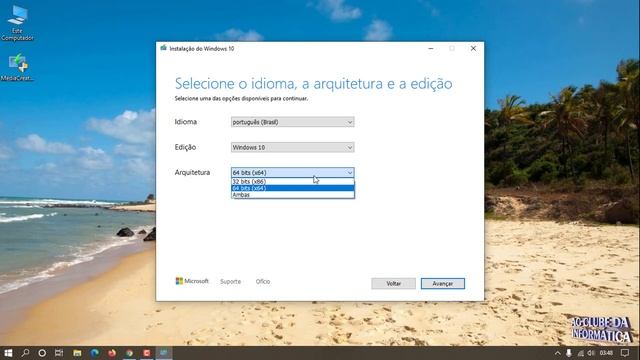Launch Google Chrome from taskbar
The width and height of the screenshot is (640, 360).
click(129, 353)
